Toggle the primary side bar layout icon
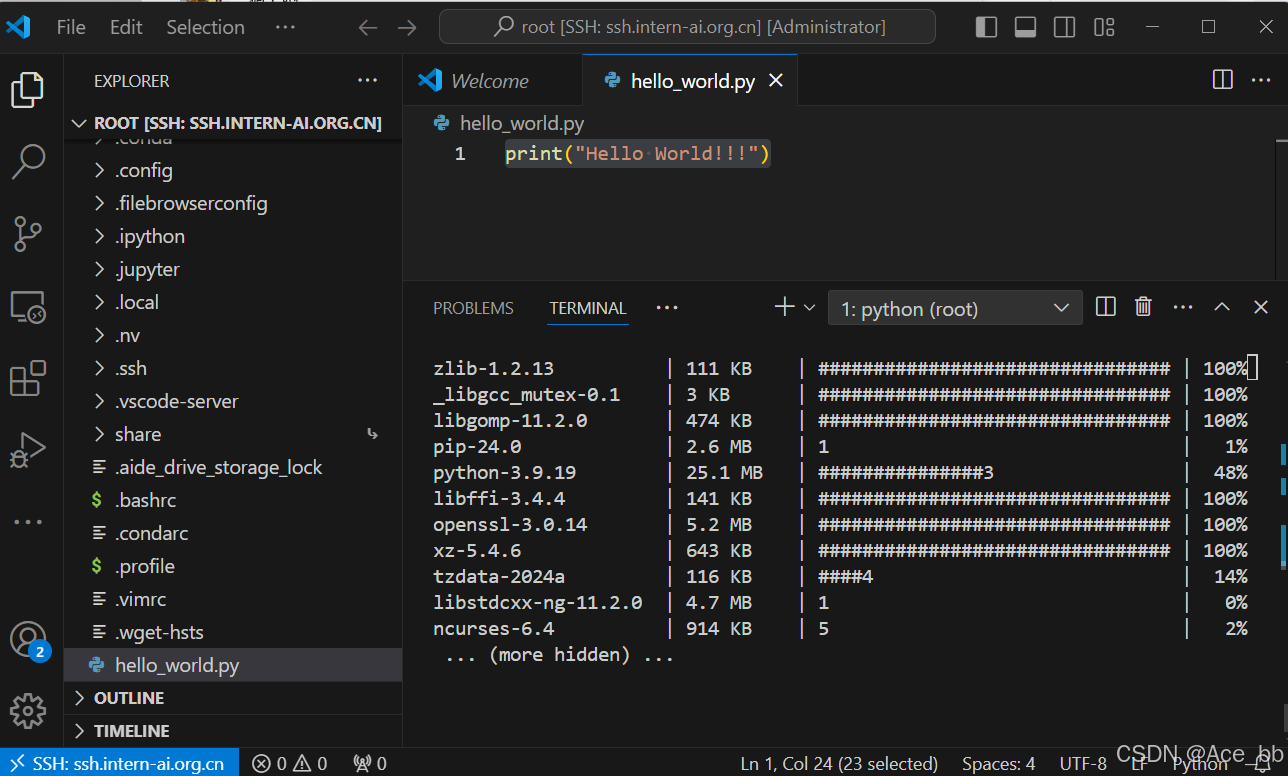Image resolution: width=1288 pixels, height=776 pixels. click(986, 27)
